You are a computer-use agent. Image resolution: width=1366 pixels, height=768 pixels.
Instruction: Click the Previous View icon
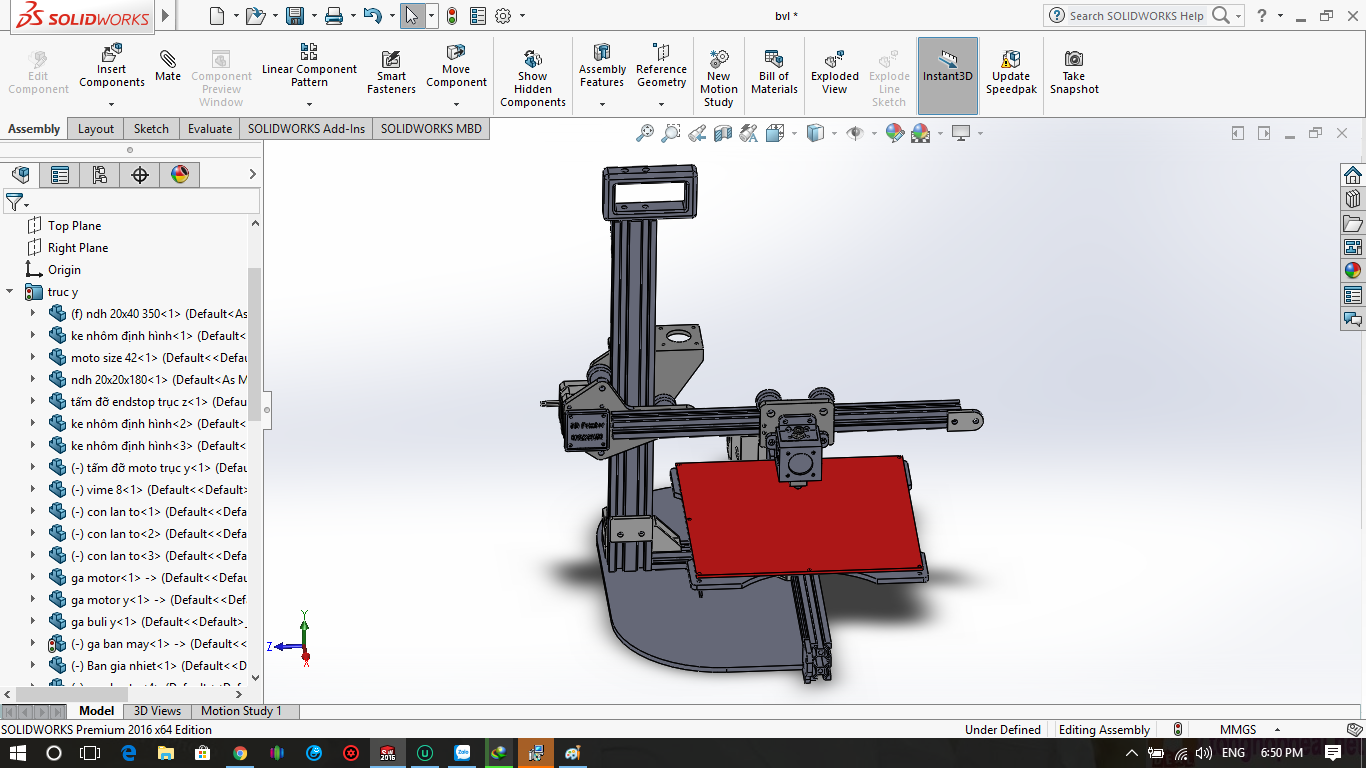[697, 133]
